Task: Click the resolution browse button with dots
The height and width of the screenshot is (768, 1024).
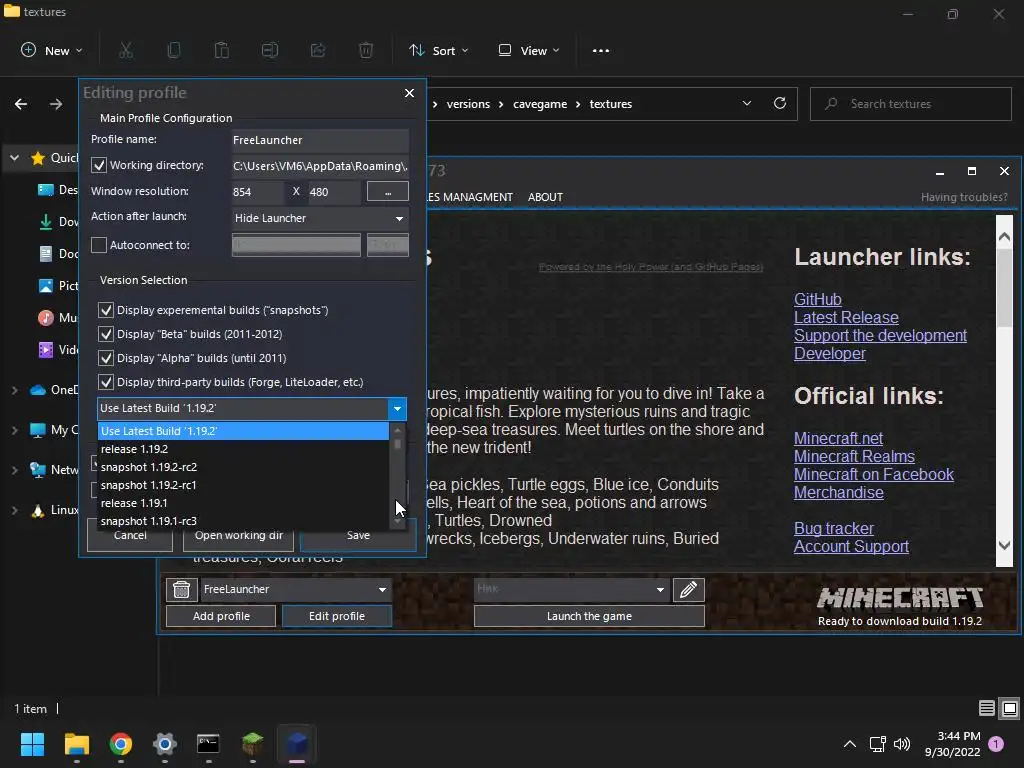Action: pos(388,191)
